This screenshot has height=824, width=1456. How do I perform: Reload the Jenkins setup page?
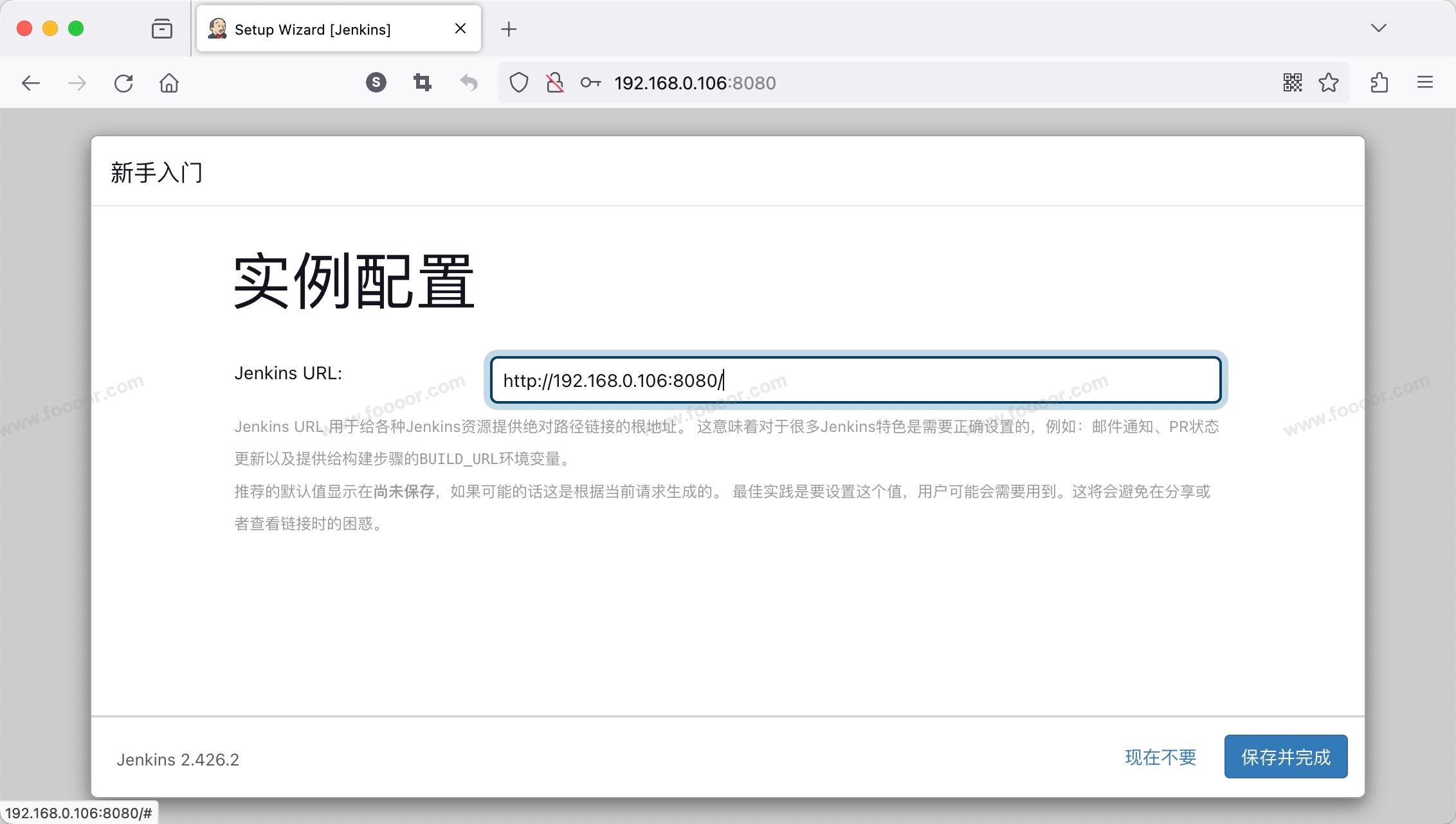[x=123, y=83]
